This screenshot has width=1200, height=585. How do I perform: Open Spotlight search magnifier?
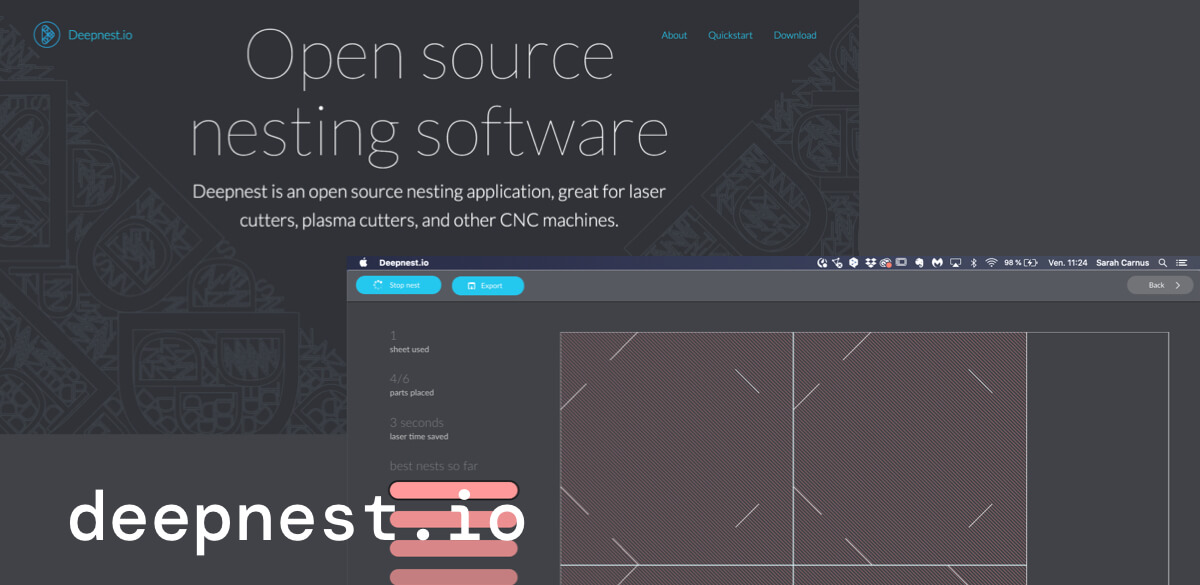pyautogui.click(x=1163, y=263)
